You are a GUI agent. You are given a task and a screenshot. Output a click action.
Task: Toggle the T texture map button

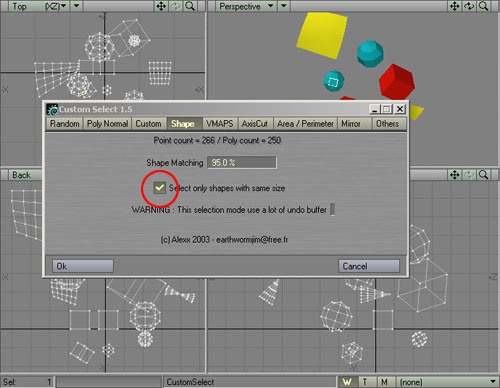[365, 382]
